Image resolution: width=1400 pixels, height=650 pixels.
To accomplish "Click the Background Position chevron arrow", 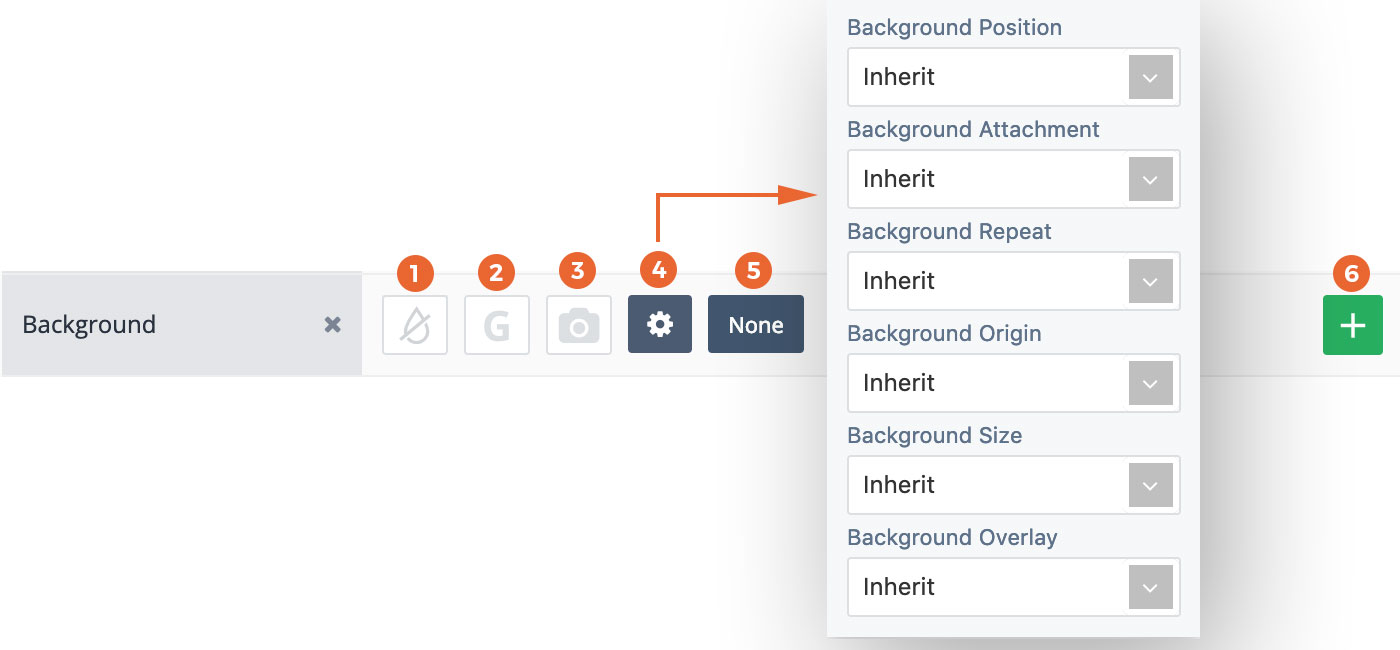I will tap(1150, 77).
